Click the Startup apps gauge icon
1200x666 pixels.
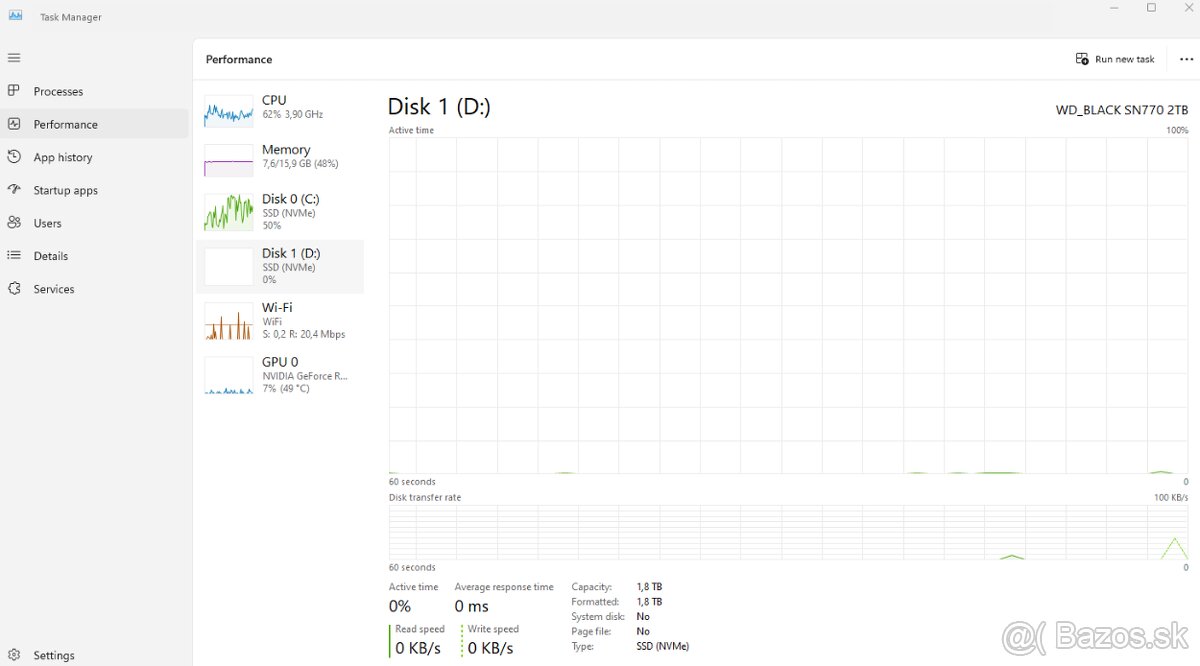tap(14, 190)
